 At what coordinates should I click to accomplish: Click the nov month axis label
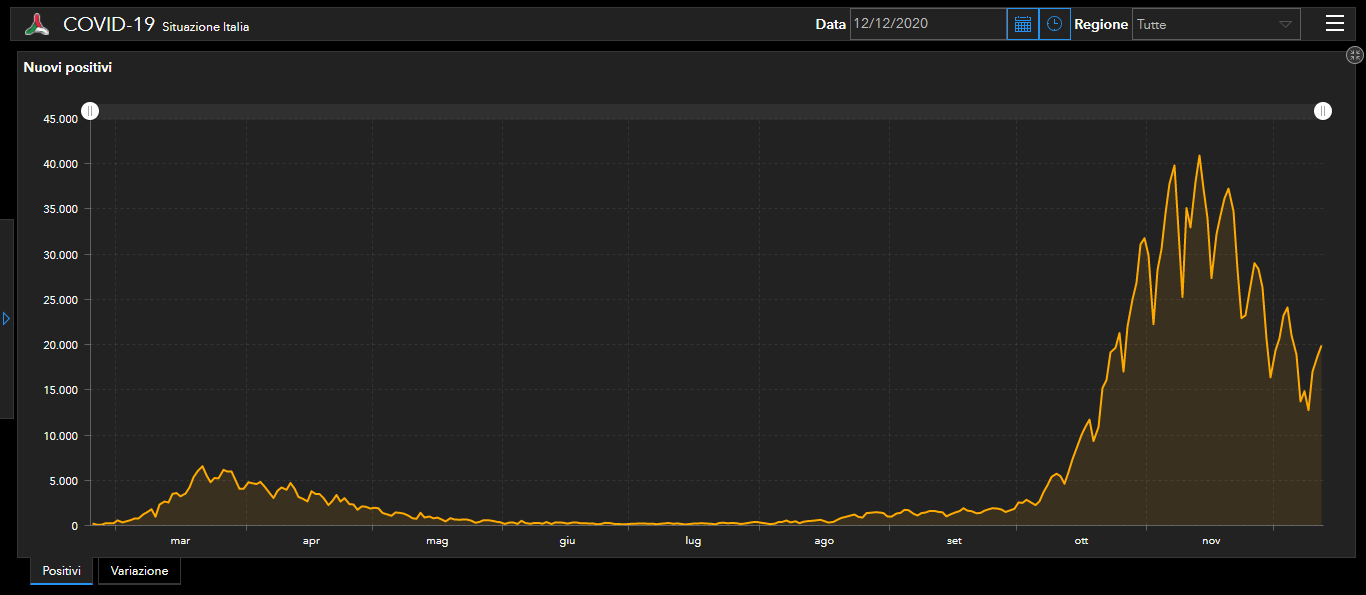coord(1211,541)
